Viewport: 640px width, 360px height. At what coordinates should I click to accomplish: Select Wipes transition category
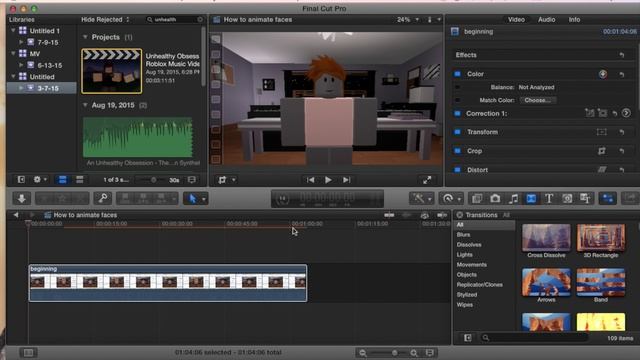(464, 304)
